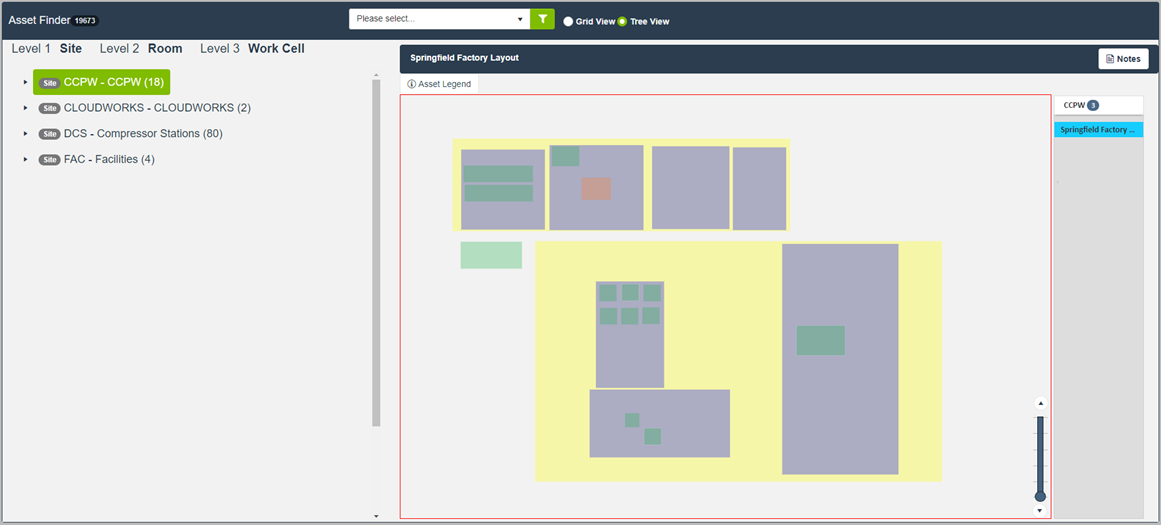
Task: Select the CCPW tab in right panel
Action: (x=1080, y=105)
